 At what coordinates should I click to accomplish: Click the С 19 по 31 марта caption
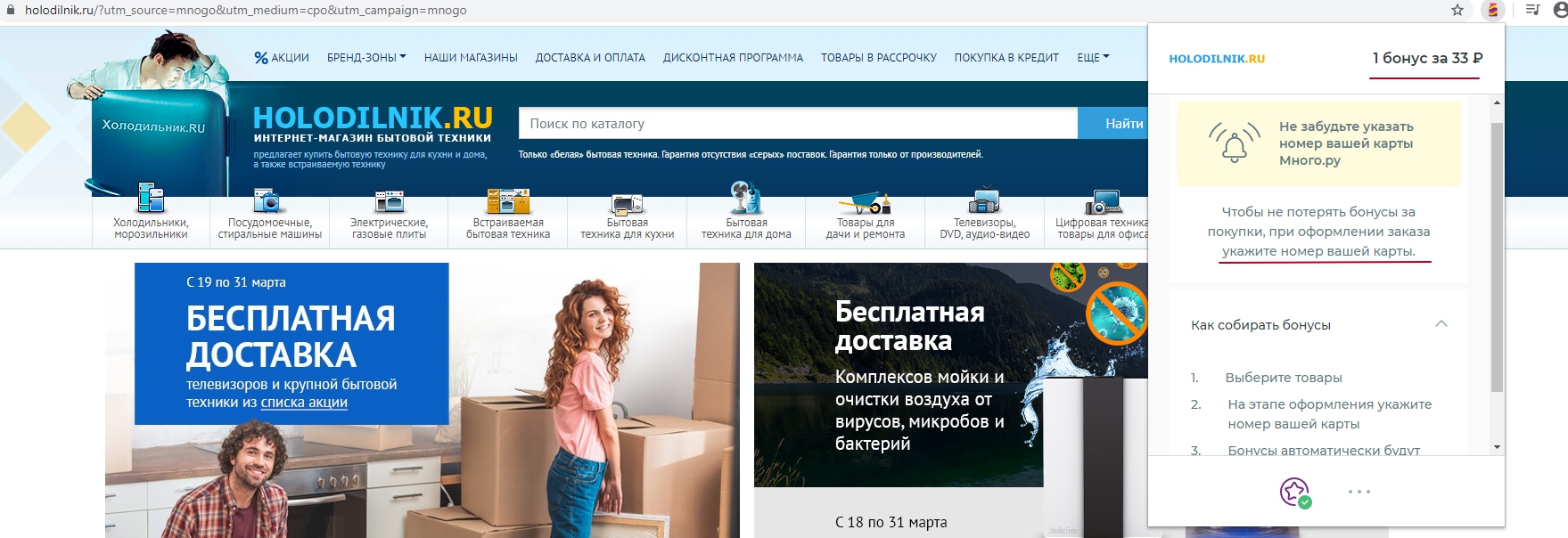236,282
